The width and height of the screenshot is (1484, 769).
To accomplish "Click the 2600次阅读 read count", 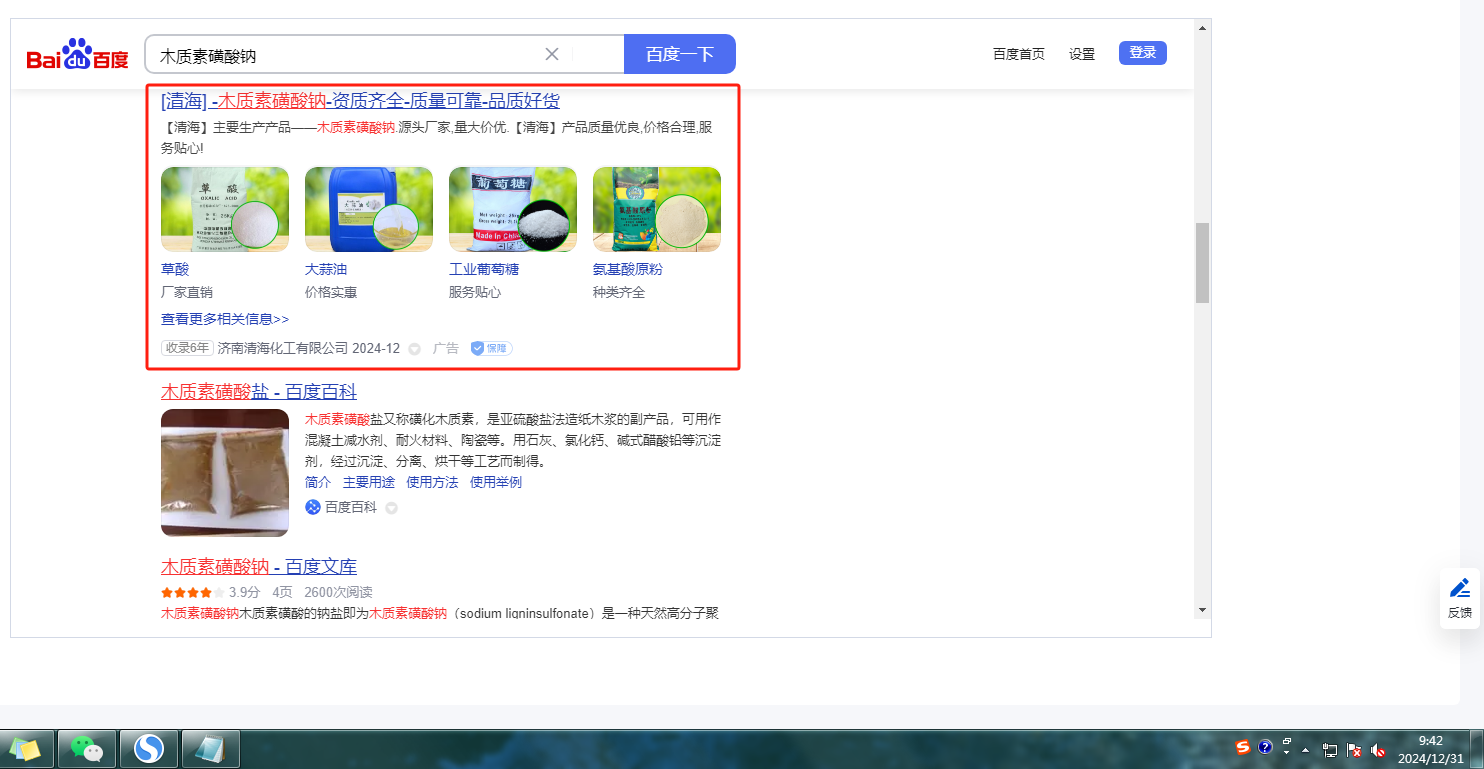I will point(338,592).
